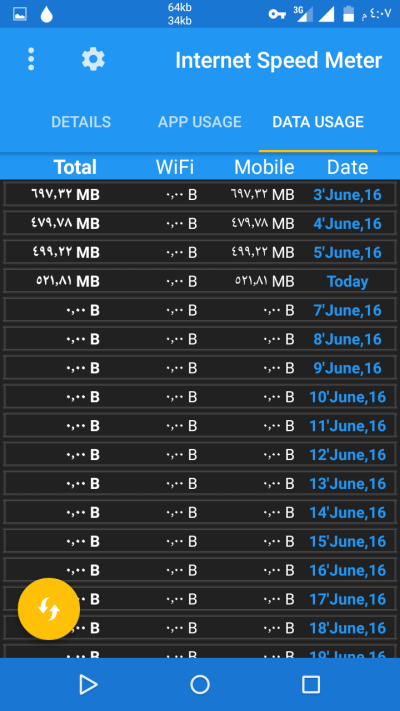The width and height of the screenshot is (400, 711).
Task: Tap the Android home circle button
Action: coord(200,684)
